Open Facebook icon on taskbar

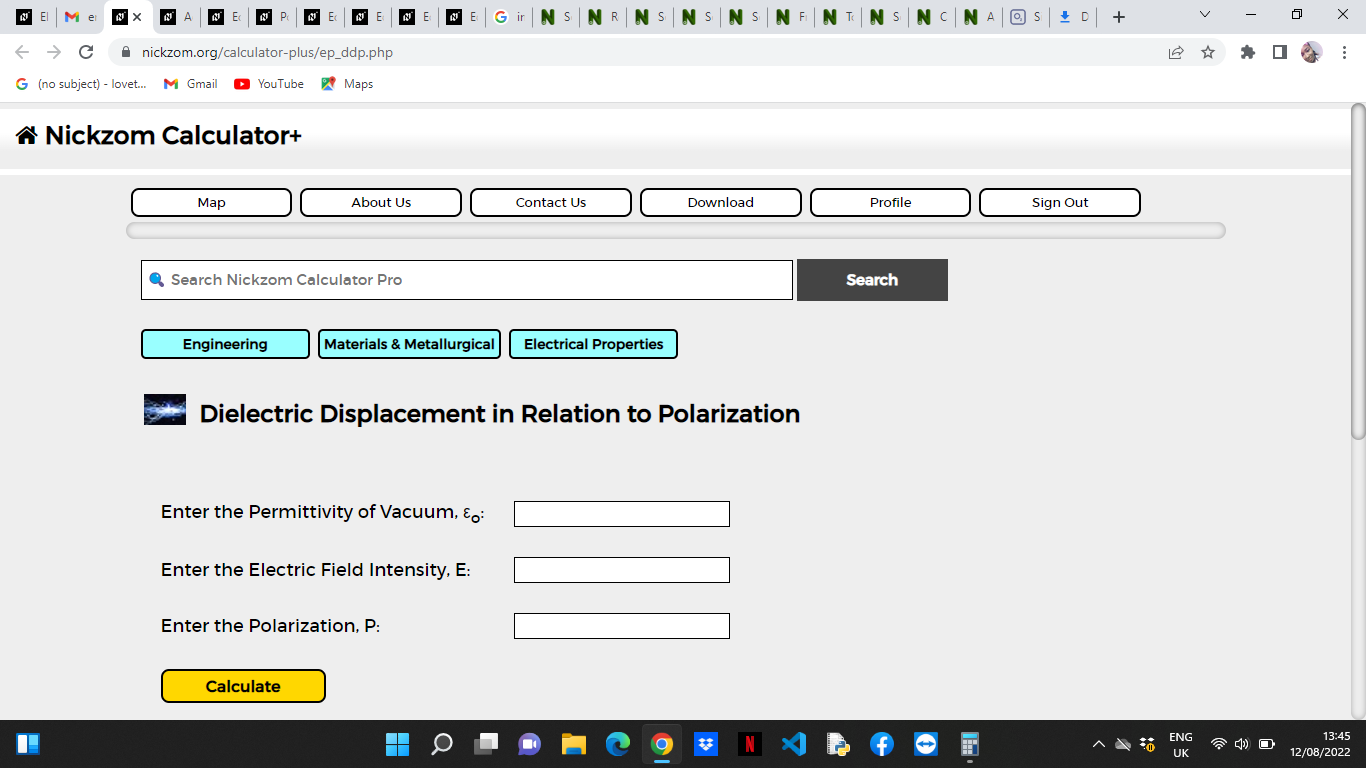point(881,744)
